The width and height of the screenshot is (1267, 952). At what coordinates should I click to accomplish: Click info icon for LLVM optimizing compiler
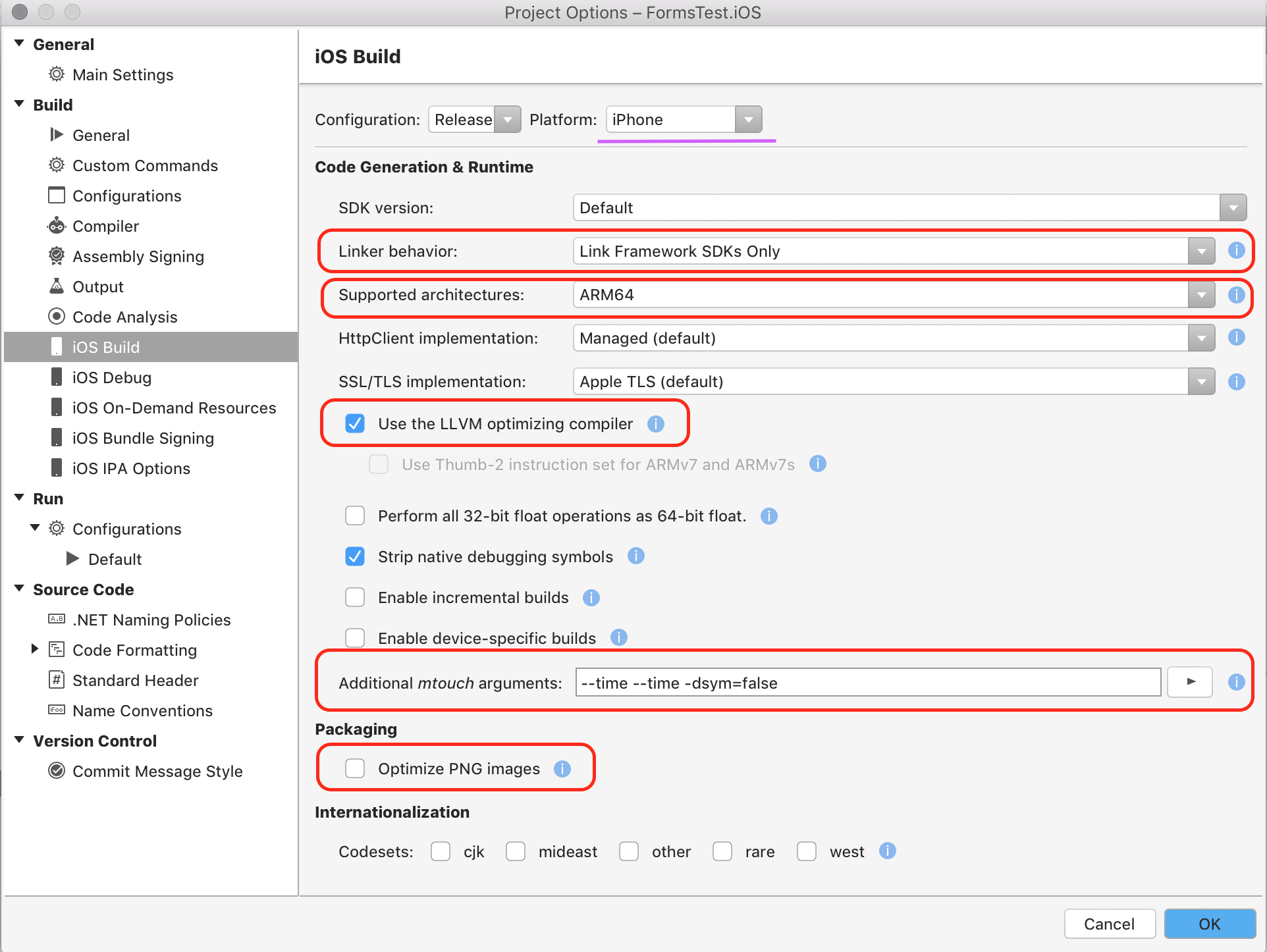(655, 424)
